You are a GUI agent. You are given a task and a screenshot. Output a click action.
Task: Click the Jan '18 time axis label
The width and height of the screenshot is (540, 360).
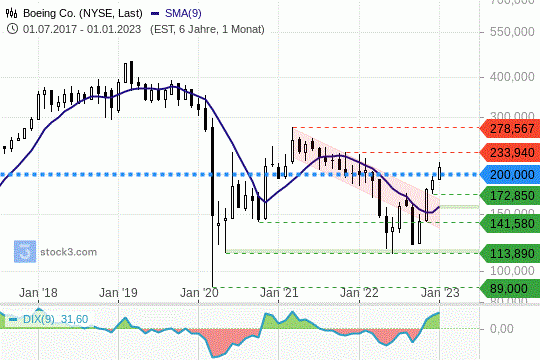coord(38,293)
